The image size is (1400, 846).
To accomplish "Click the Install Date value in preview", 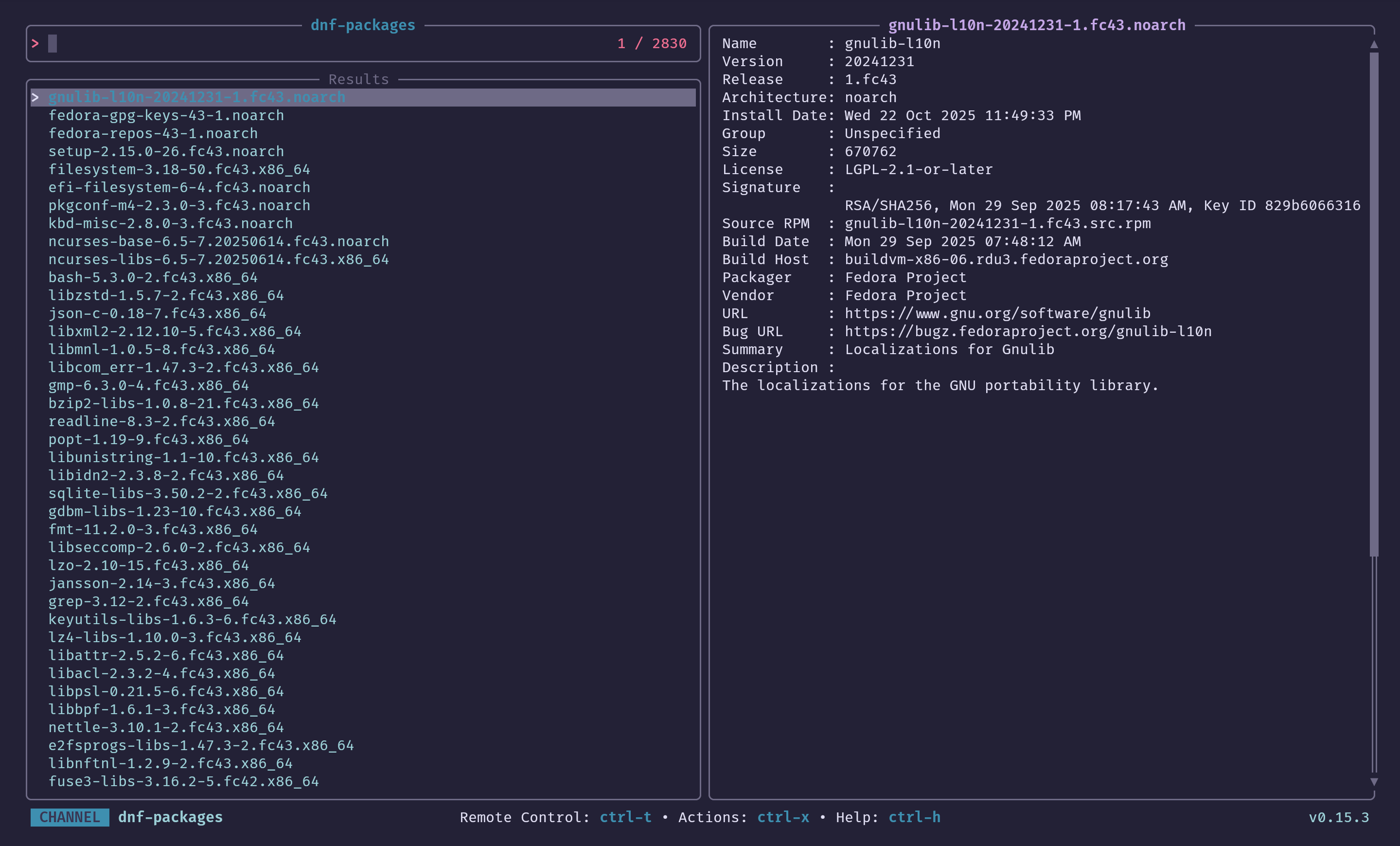I will (962, 115).
